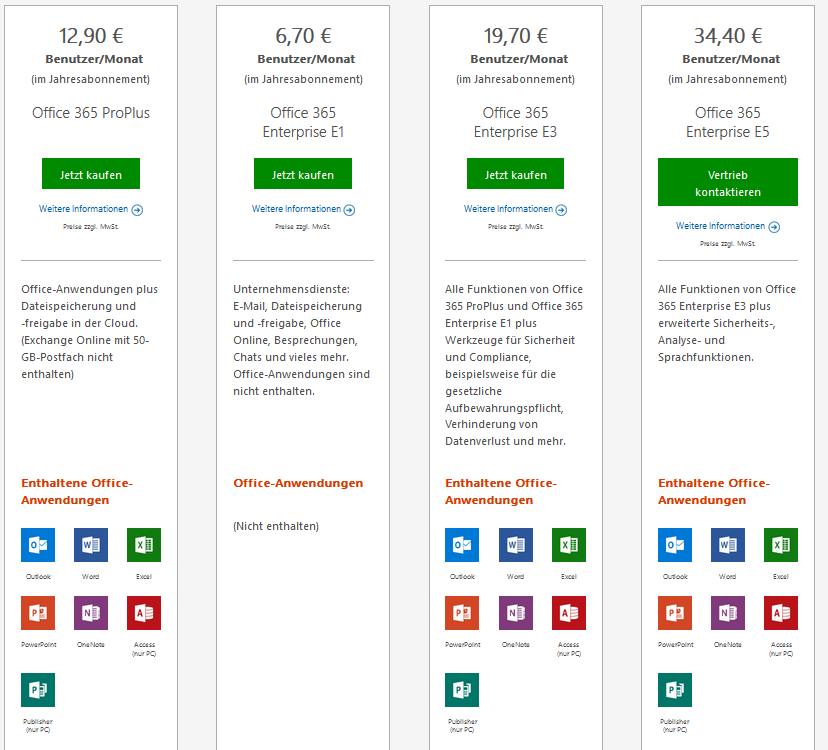828x750 pixels.
Task: Buy Office 365 Enterprise E1 with Jetzt kaufen
Action: coord(303,173)
